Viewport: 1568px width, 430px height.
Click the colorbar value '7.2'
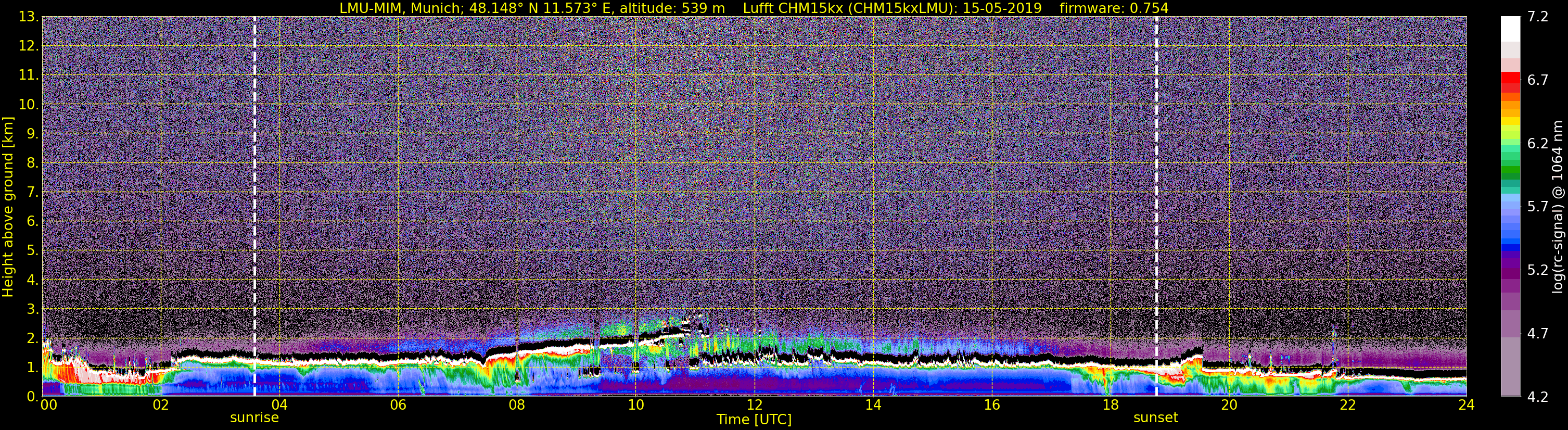click(1538, 17)
